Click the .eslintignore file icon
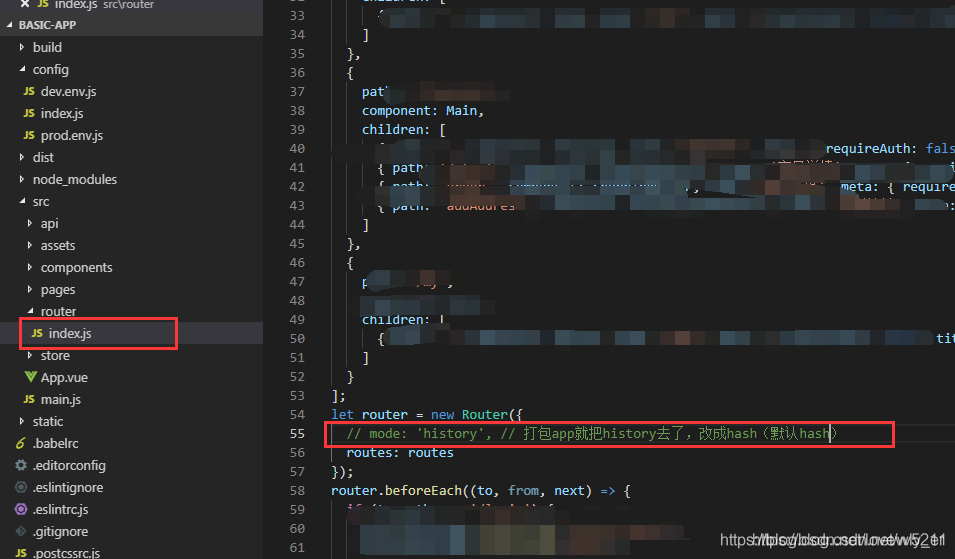Screen dimensions: 955x559 pyautogui.click(x=21, y=487)
